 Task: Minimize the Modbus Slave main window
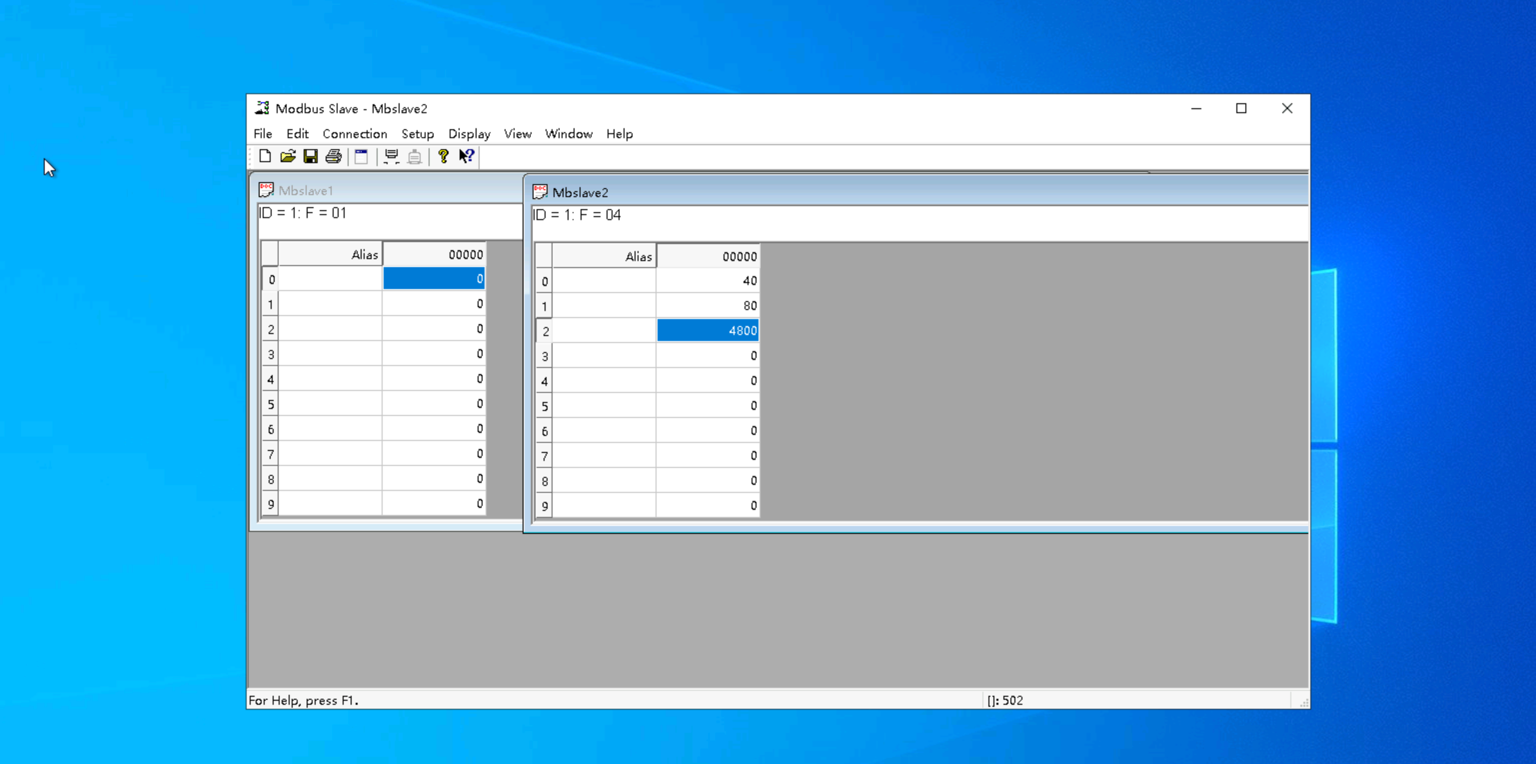pyautogui.click(x=1196, y=108)
